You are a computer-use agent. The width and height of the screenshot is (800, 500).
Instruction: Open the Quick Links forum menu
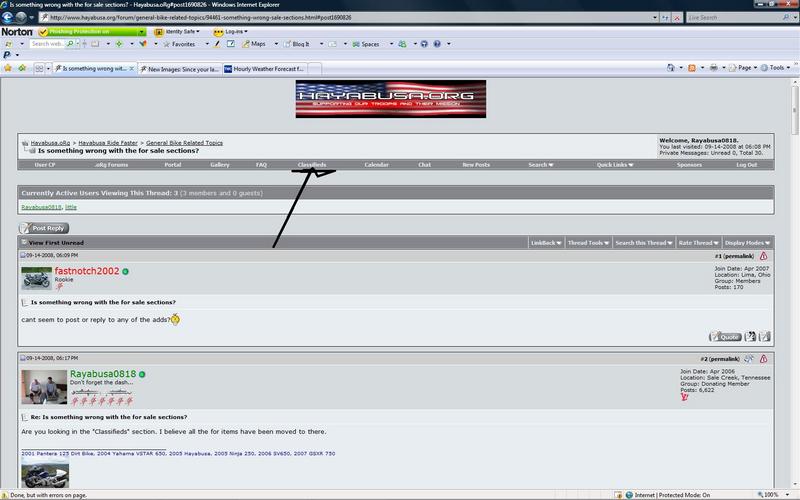614,164
